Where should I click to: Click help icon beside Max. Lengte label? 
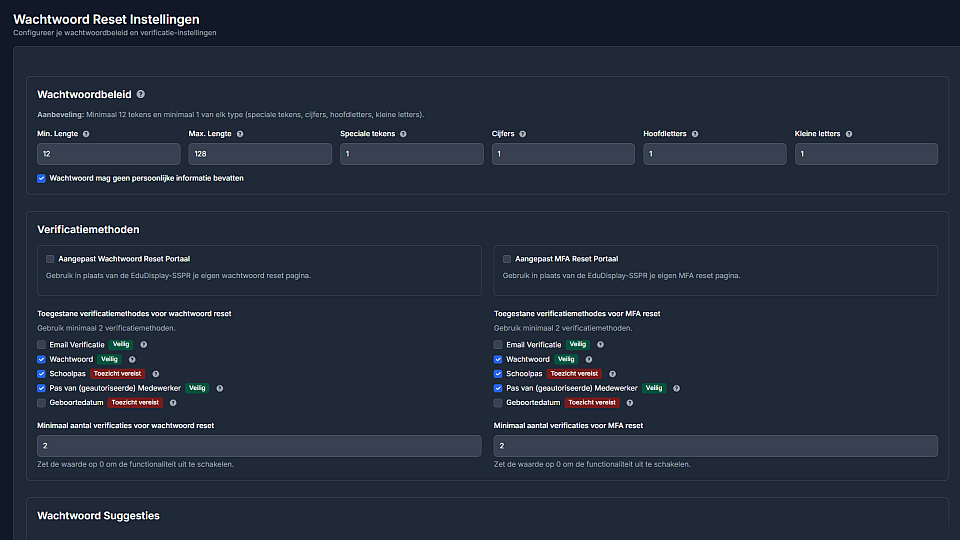click(240, 134)
